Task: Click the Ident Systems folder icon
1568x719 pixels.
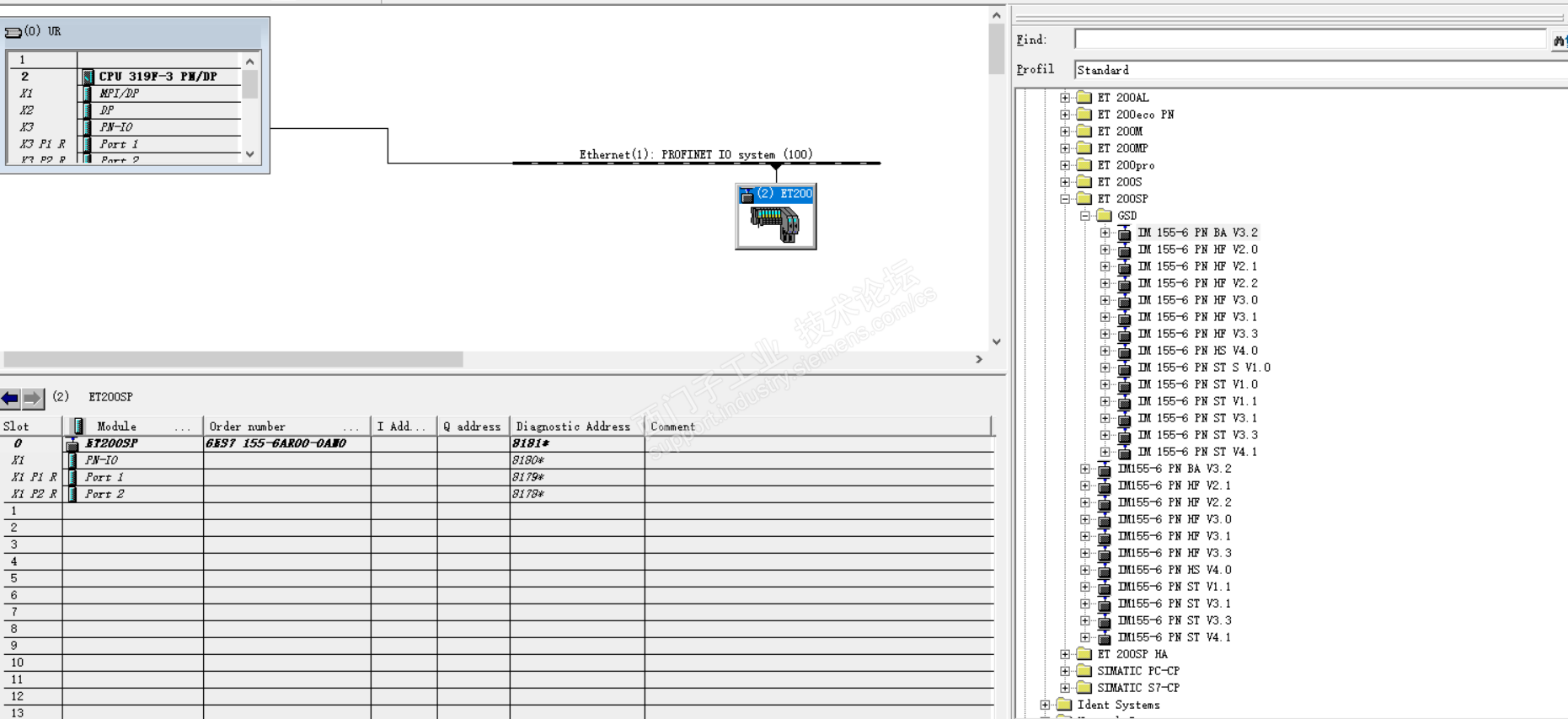Action: [x=1064, y=705]
